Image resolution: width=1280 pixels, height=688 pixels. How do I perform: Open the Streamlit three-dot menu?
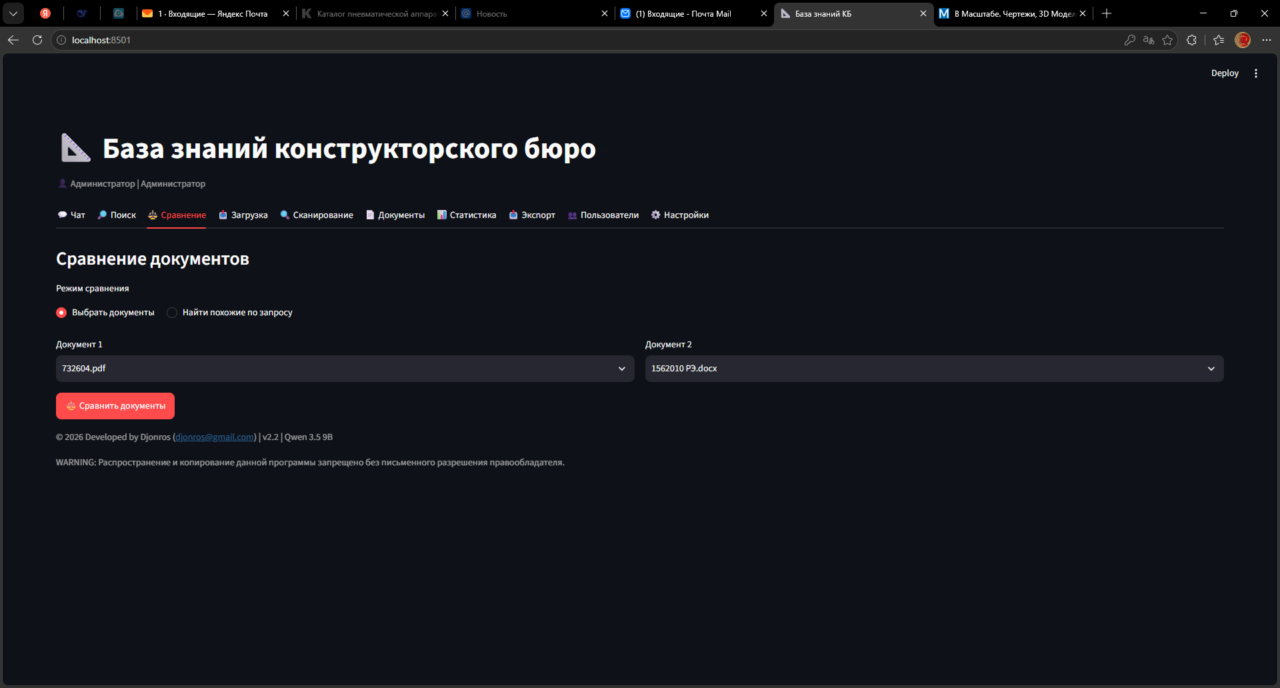[1256, 73]
